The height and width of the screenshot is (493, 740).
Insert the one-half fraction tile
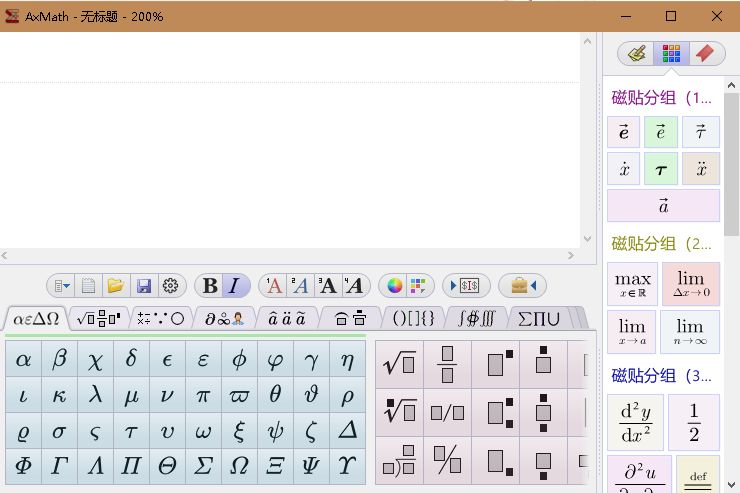(x=694, y=422)
